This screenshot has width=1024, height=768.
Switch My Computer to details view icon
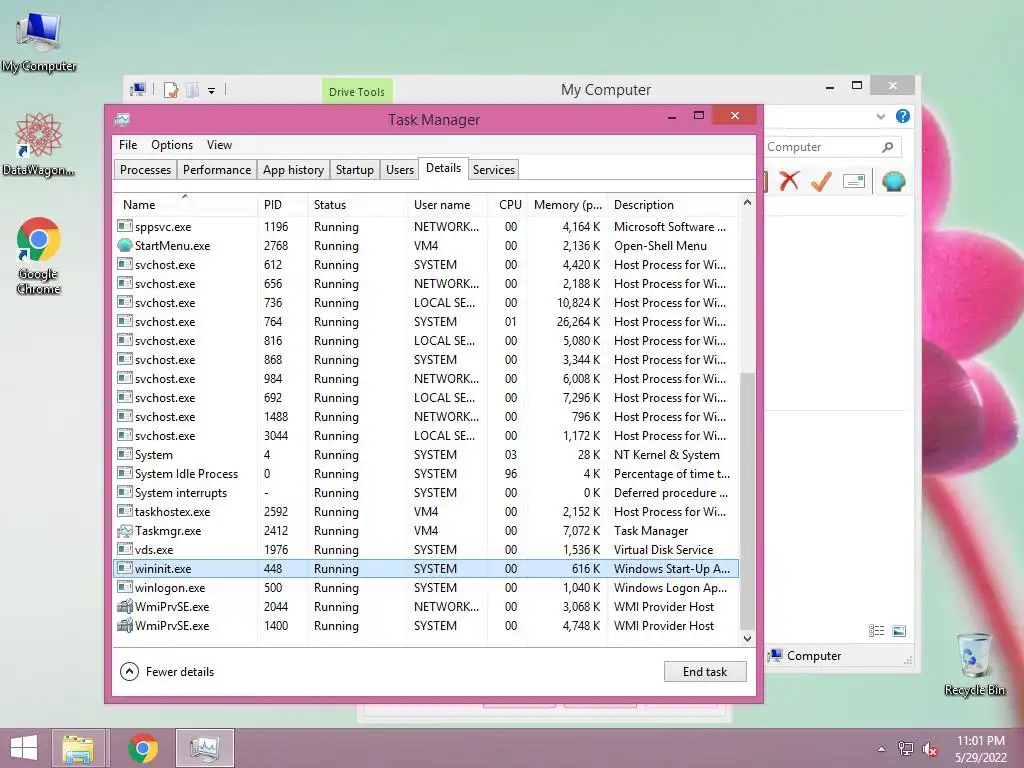(876, 630)
